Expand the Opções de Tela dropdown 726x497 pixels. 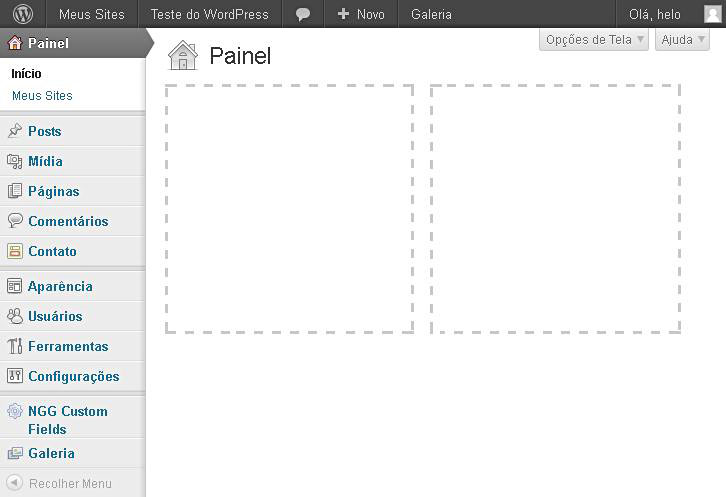pos(594,40)
